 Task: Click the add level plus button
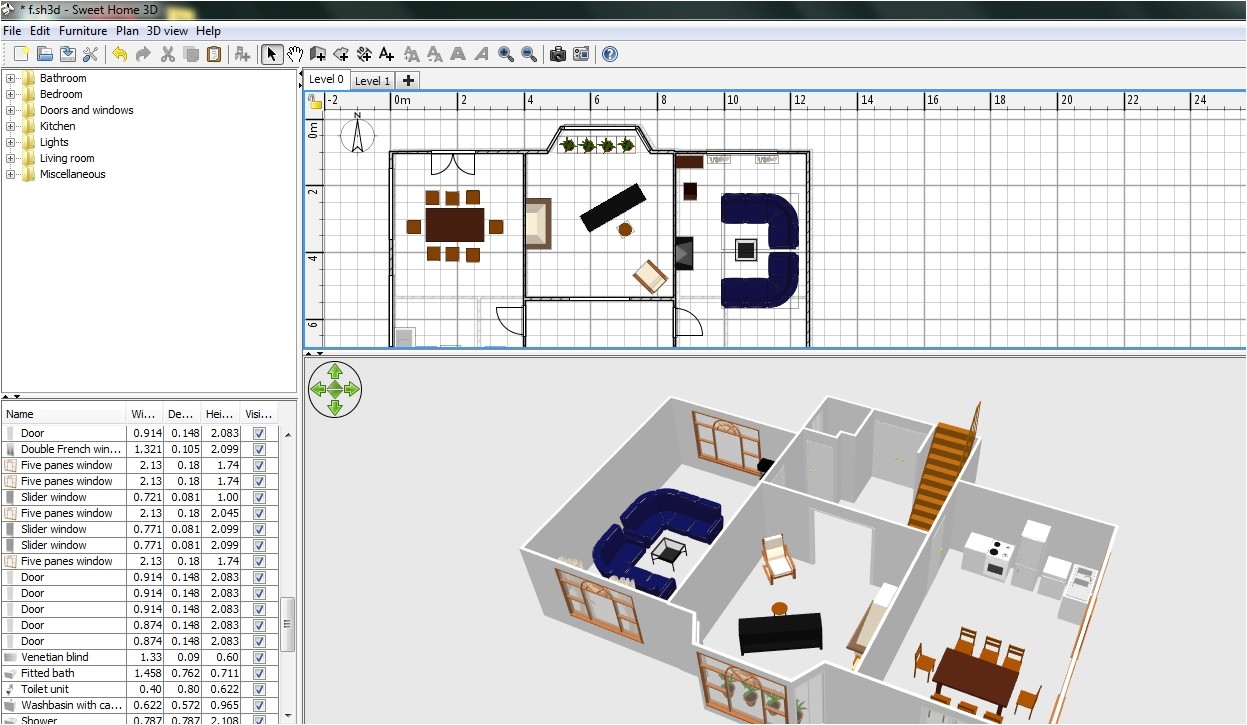click(408, 80)
